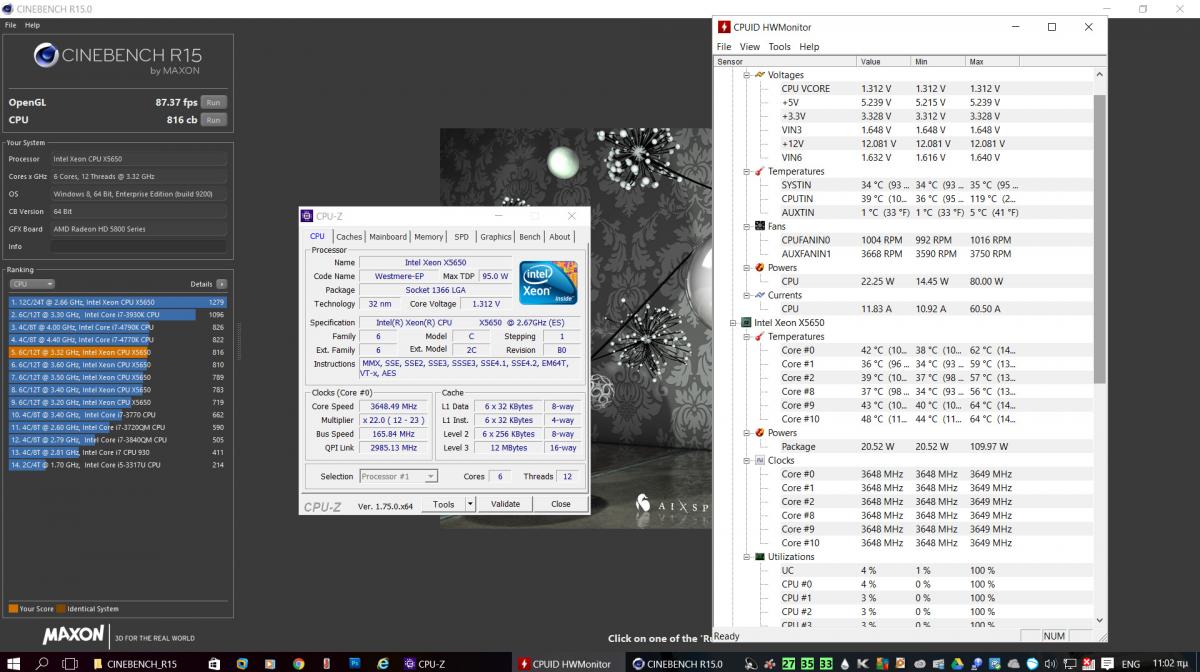Image resolution: width=1200 pixels, height=672 pixels.
Task: Run the CPU benchmark
Action: (x=213, y=120)
